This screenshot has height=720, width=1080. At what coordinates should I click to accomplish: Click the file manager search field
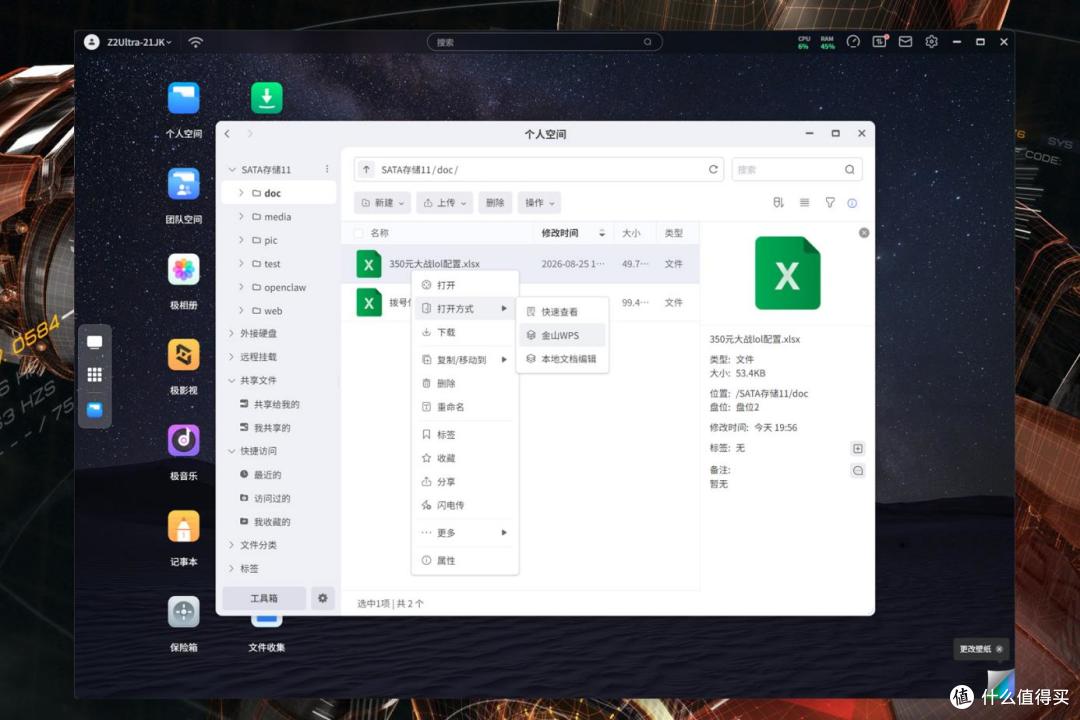coord(797,169)
